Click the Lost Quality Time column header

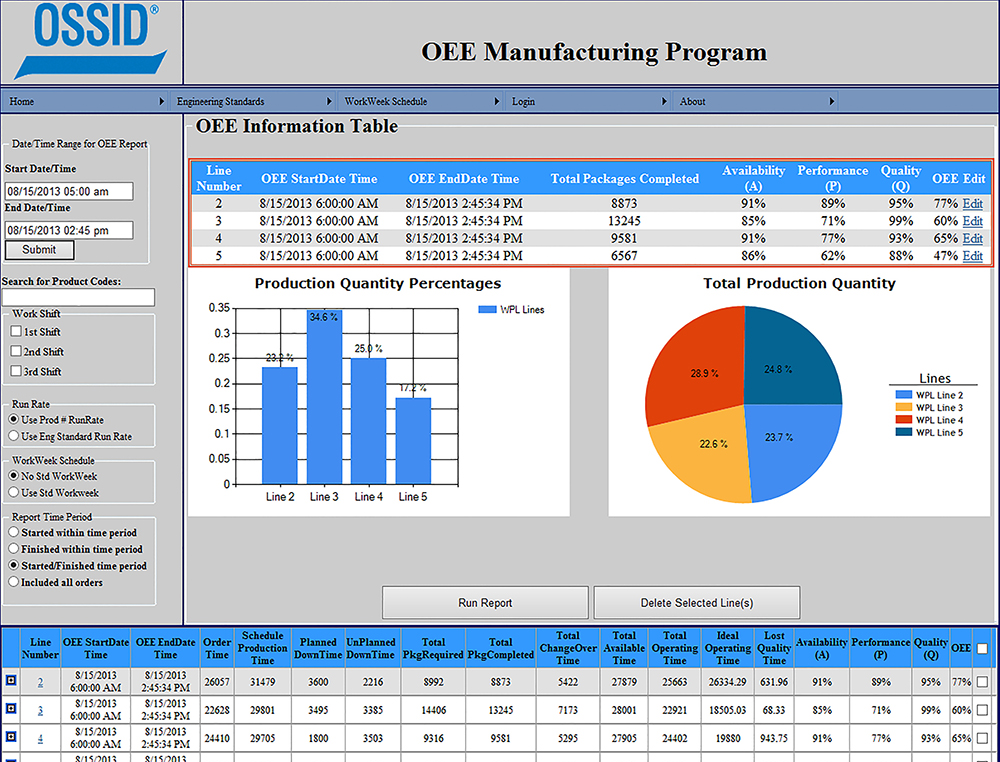774,648
